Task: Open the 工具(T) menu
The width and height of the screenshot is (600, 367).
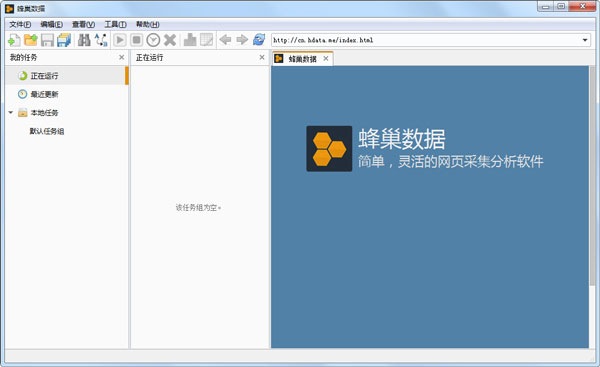Action: pos(116,24)
